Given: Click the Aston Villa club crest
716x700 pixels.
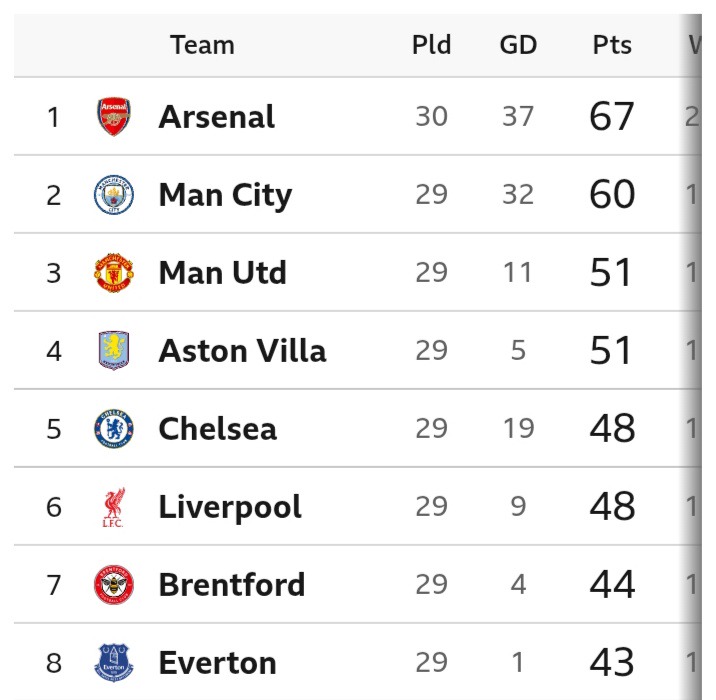Looking at the screenshot, I should [x=113, y=351].
